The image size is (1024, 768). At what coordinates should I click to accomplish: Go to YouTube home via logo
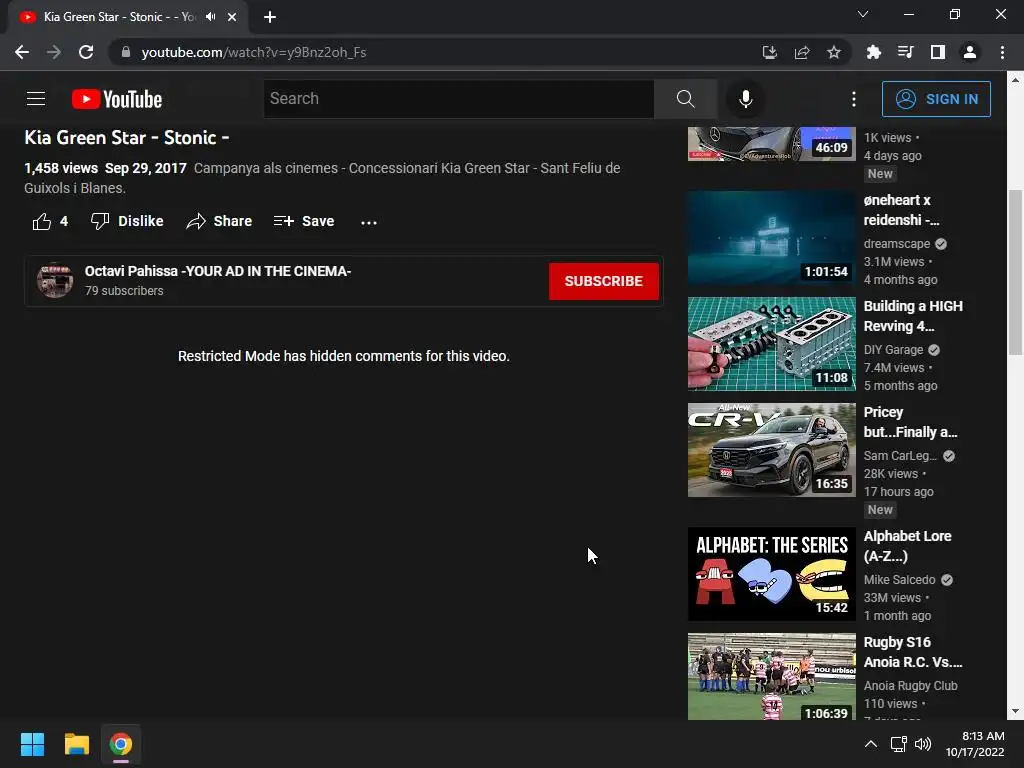[117, 99]
